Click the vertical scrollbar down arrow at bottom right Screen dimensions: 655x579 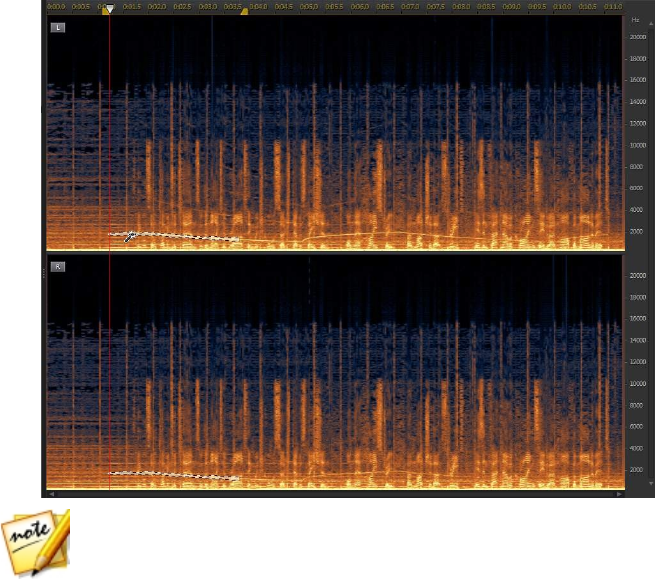(651, 484)
